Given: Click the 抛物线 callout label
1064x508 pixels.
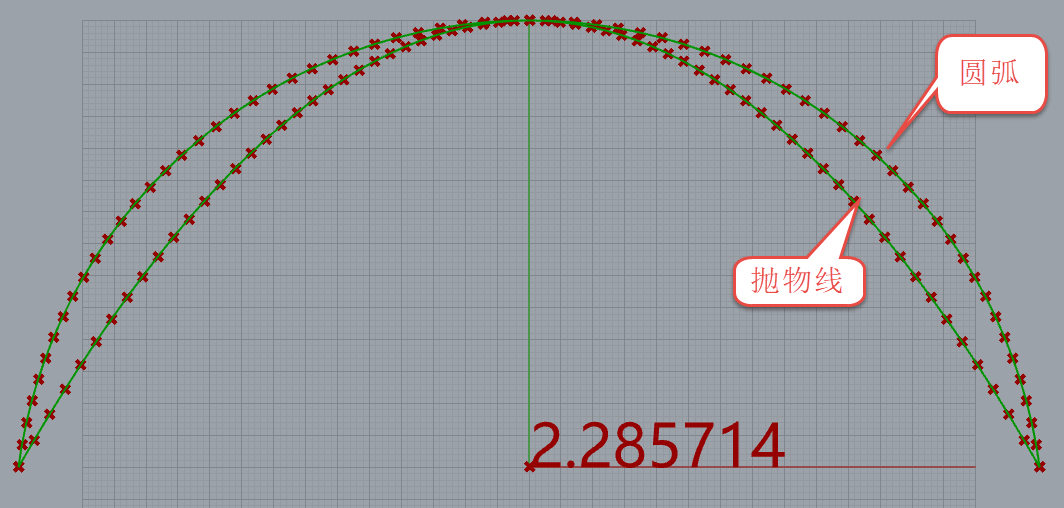Looking at the screenshot, I should pos(799,281).
